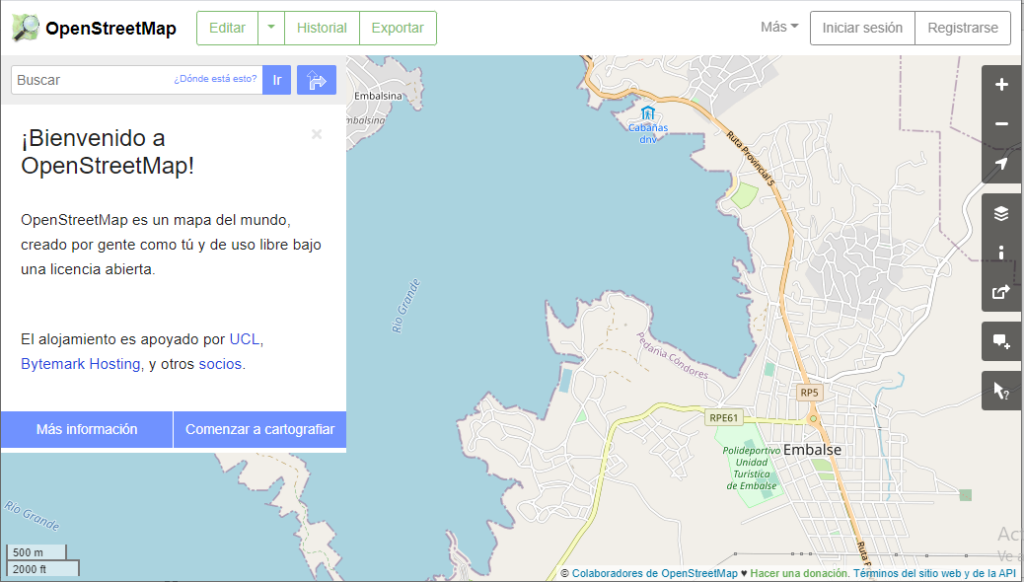
Task: Zoom in on the map
Action: 1001,85
